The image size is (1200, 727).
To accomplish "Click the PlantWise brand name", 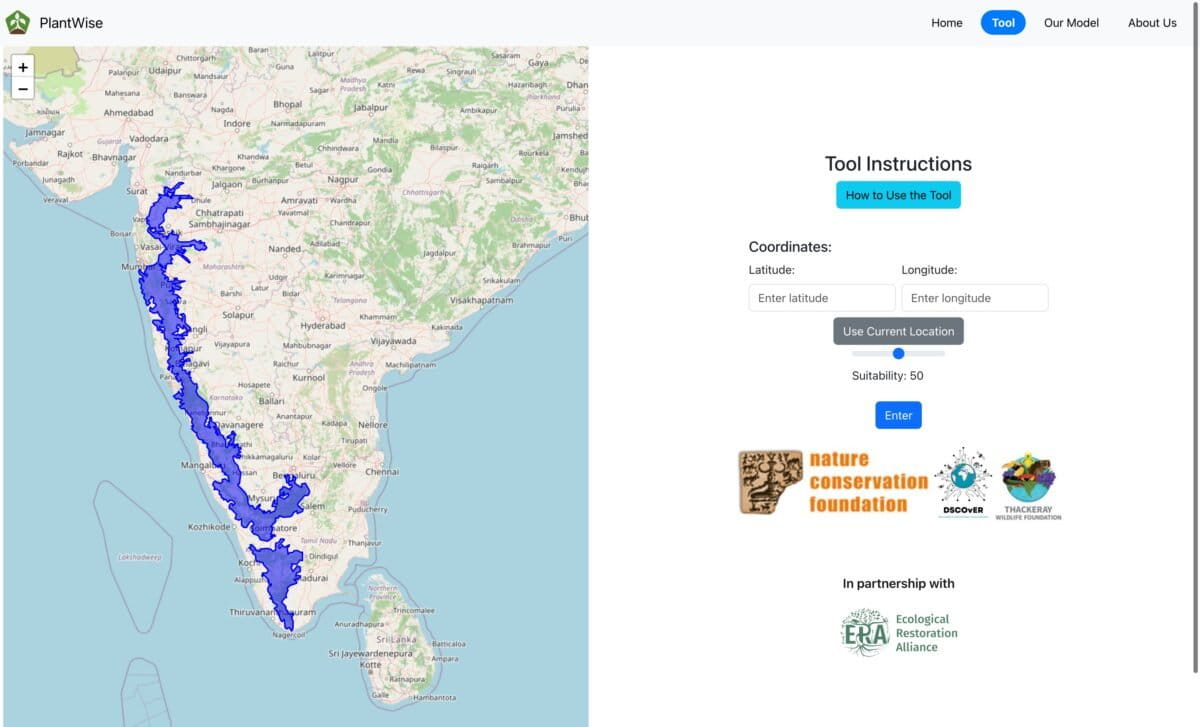I will click(71, 23).
